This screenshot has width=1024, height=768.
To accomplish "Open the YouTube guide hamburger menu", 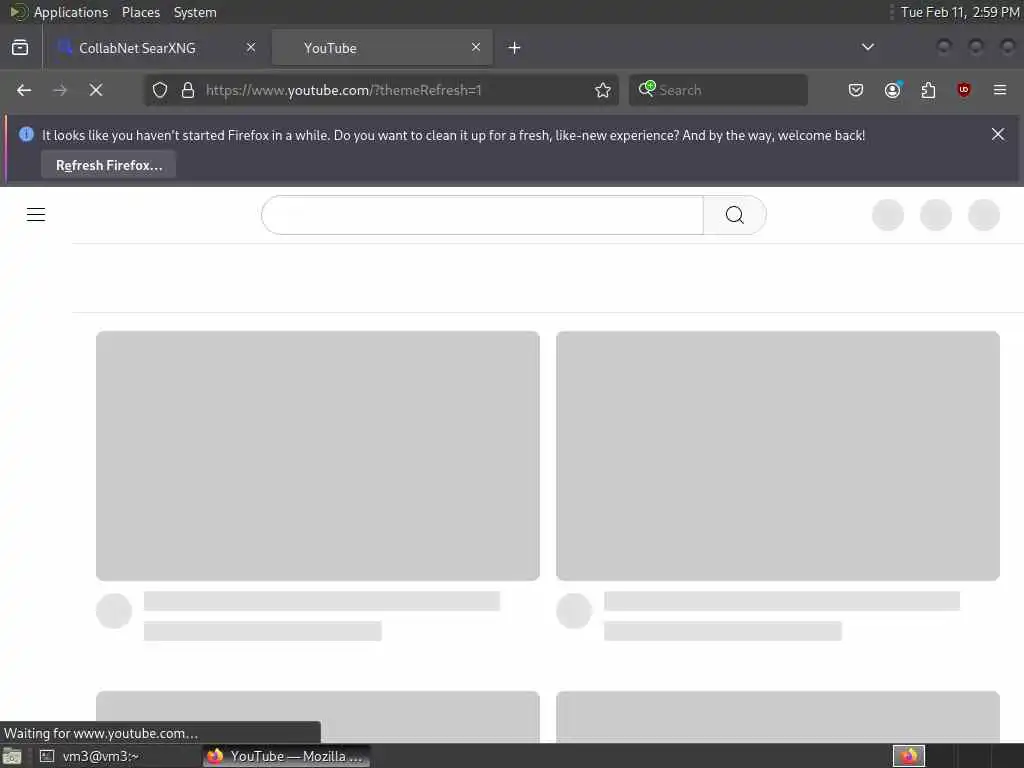I will coord(36,214).
